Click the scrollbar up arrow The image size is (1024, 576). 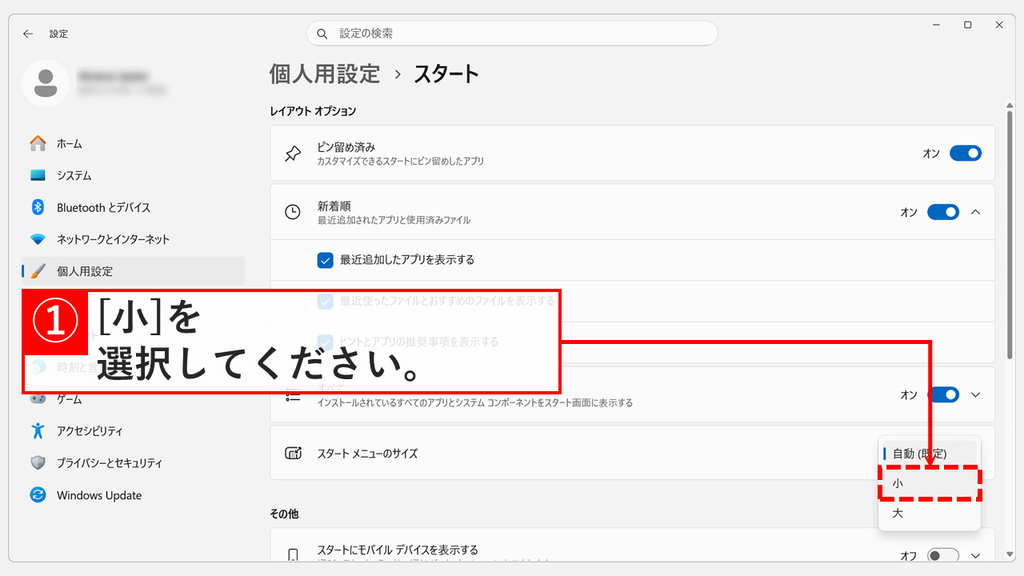tap(1010, 106)
